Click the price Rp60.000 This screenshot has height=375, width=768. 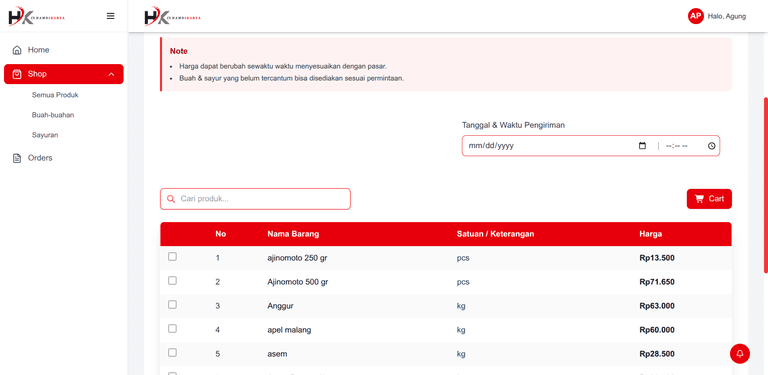pos(657,330)
